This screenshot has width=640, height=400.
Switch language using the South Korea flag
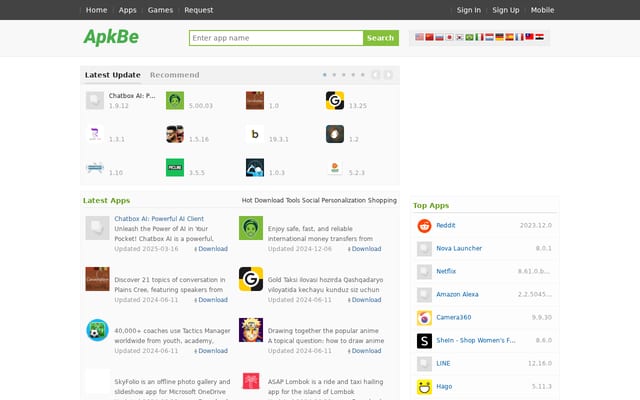tap(459, 37)
